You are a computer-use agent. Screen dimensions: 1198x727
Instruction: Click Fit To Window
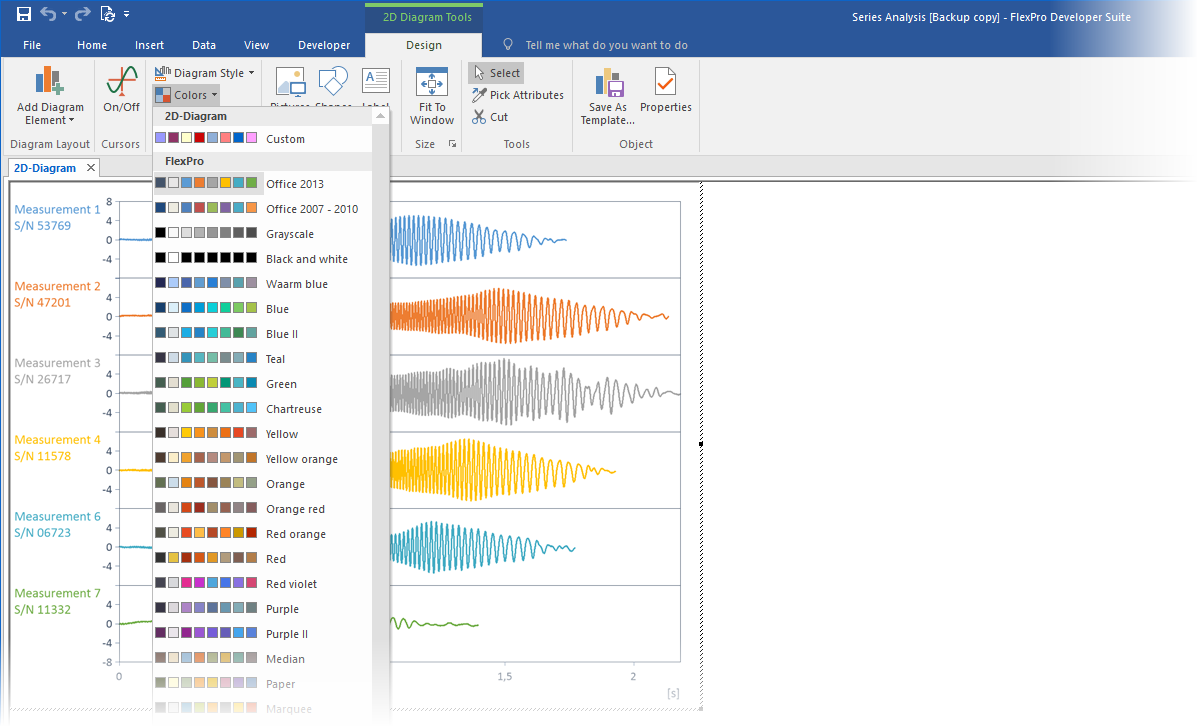pos(432,96)
